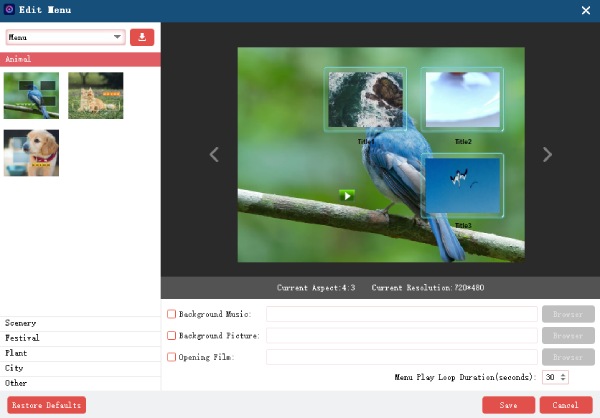The height and width of the screenshot is (418, 600).
Task: Enable the Background Music checkbox
Action: 171,314
